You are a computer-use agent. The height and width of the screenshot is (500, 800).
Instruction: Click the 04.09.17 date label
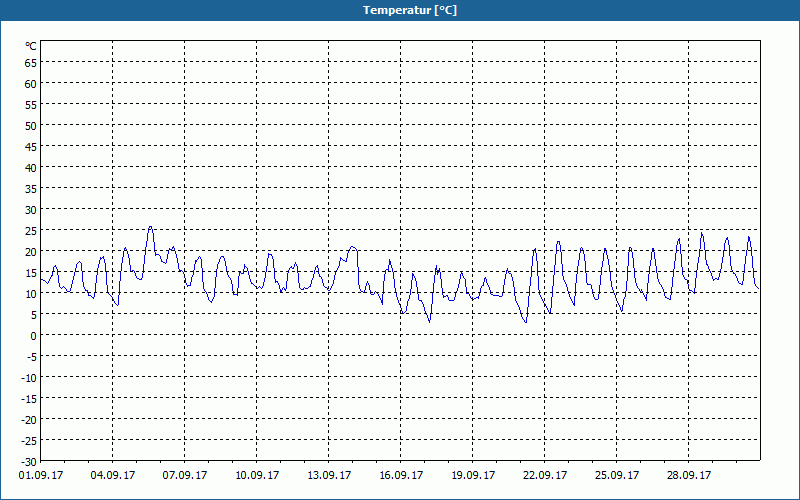coord(113,475)
